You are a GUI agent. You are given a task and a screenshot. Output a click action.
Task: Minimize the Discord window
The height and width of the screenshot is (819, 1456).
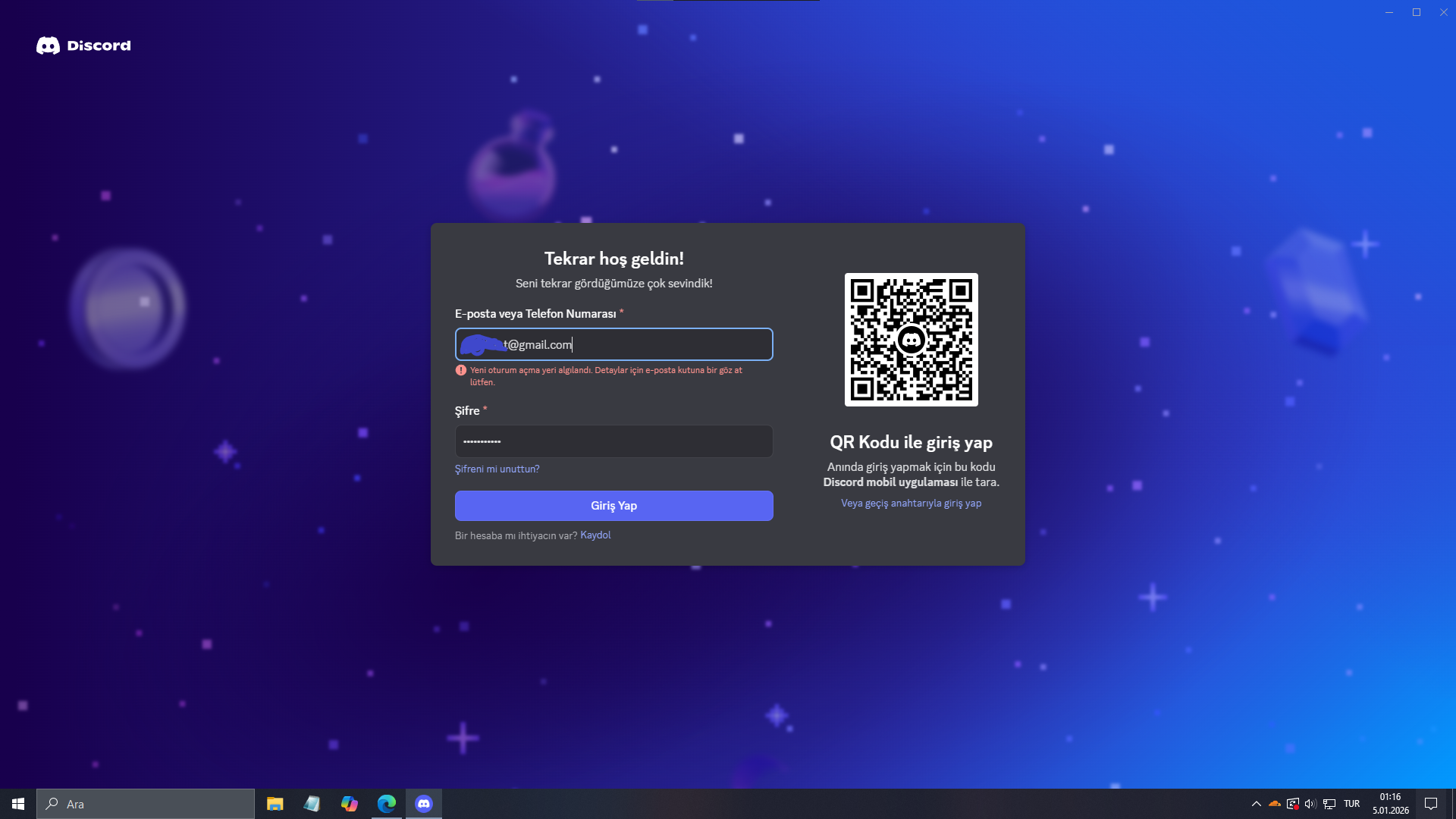pos(1389,12)
